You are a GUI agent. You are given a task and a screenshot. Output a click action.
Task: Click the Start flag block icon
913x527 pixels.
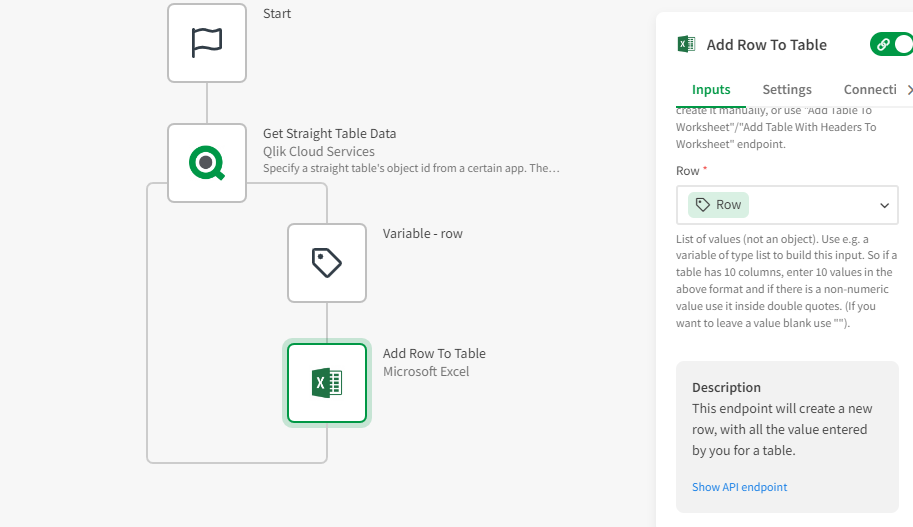207,43
